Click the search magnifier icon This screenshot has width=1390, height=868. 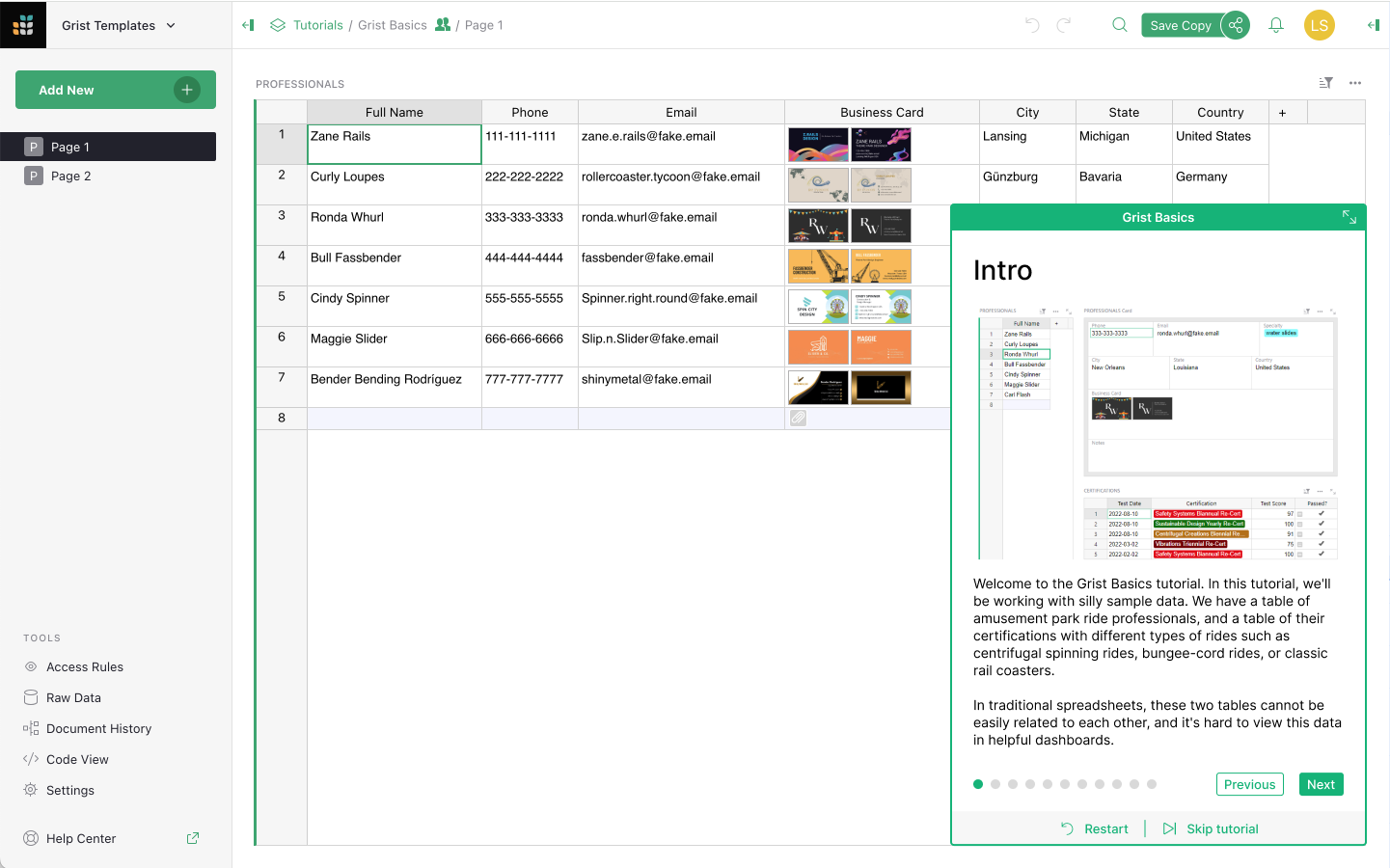1119,25
